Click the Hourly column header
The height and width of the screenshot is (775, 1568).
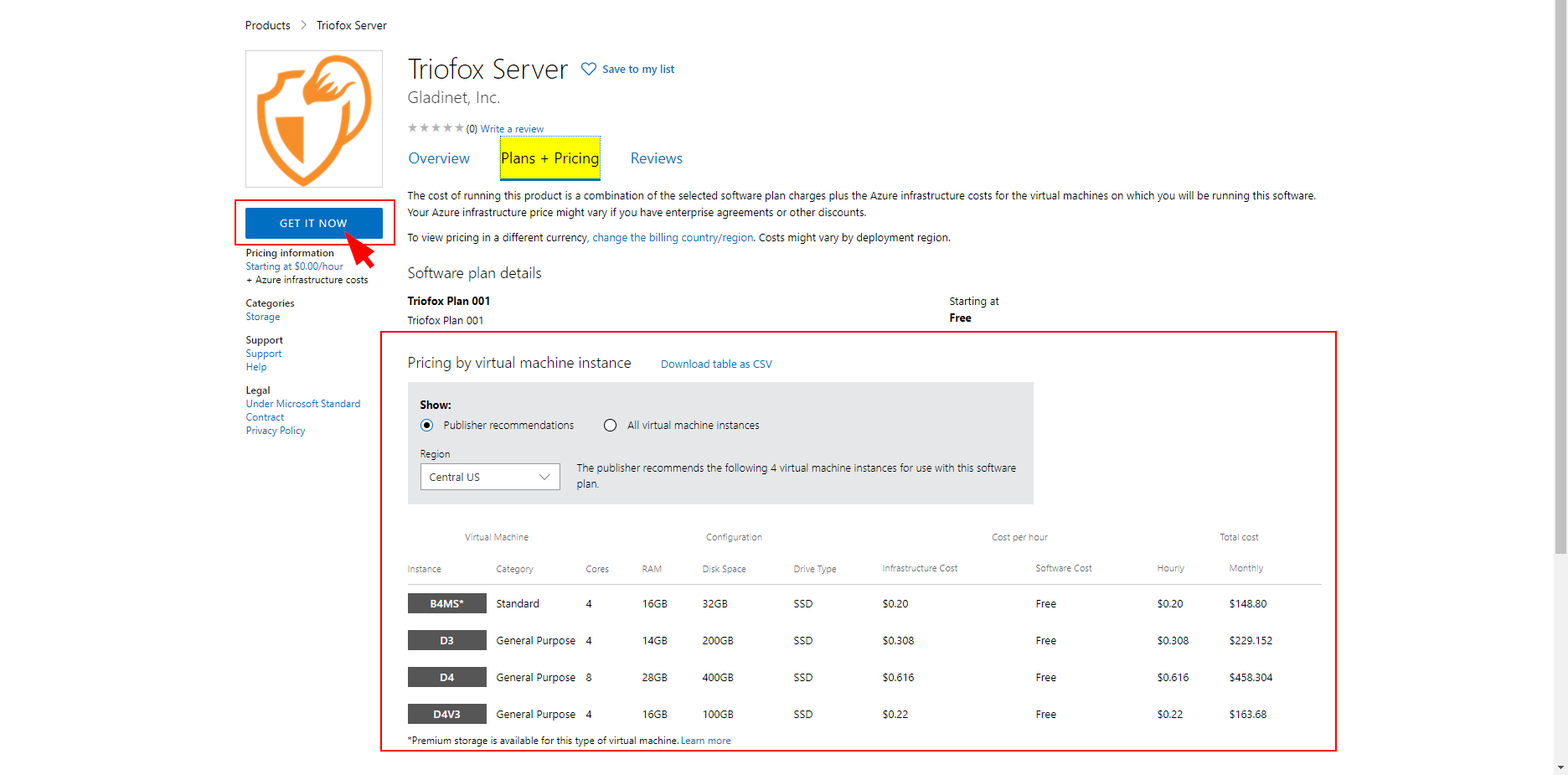click(x=1171, y=568)
